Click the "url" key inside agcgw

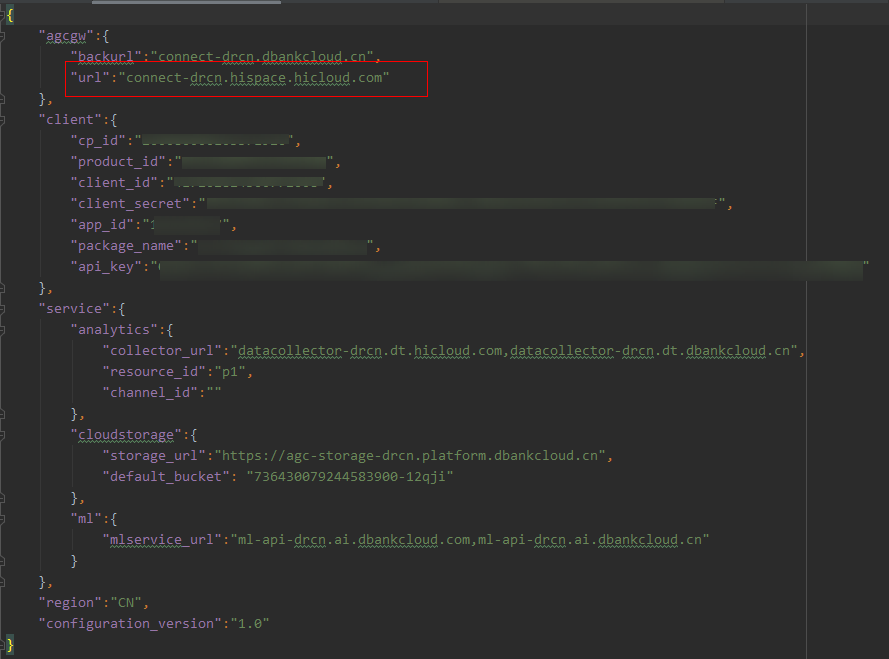pos(90,78)
